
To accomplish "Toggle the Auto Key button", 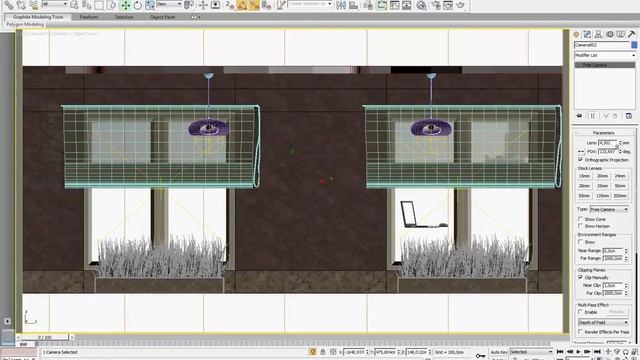I will pos(498,352).
